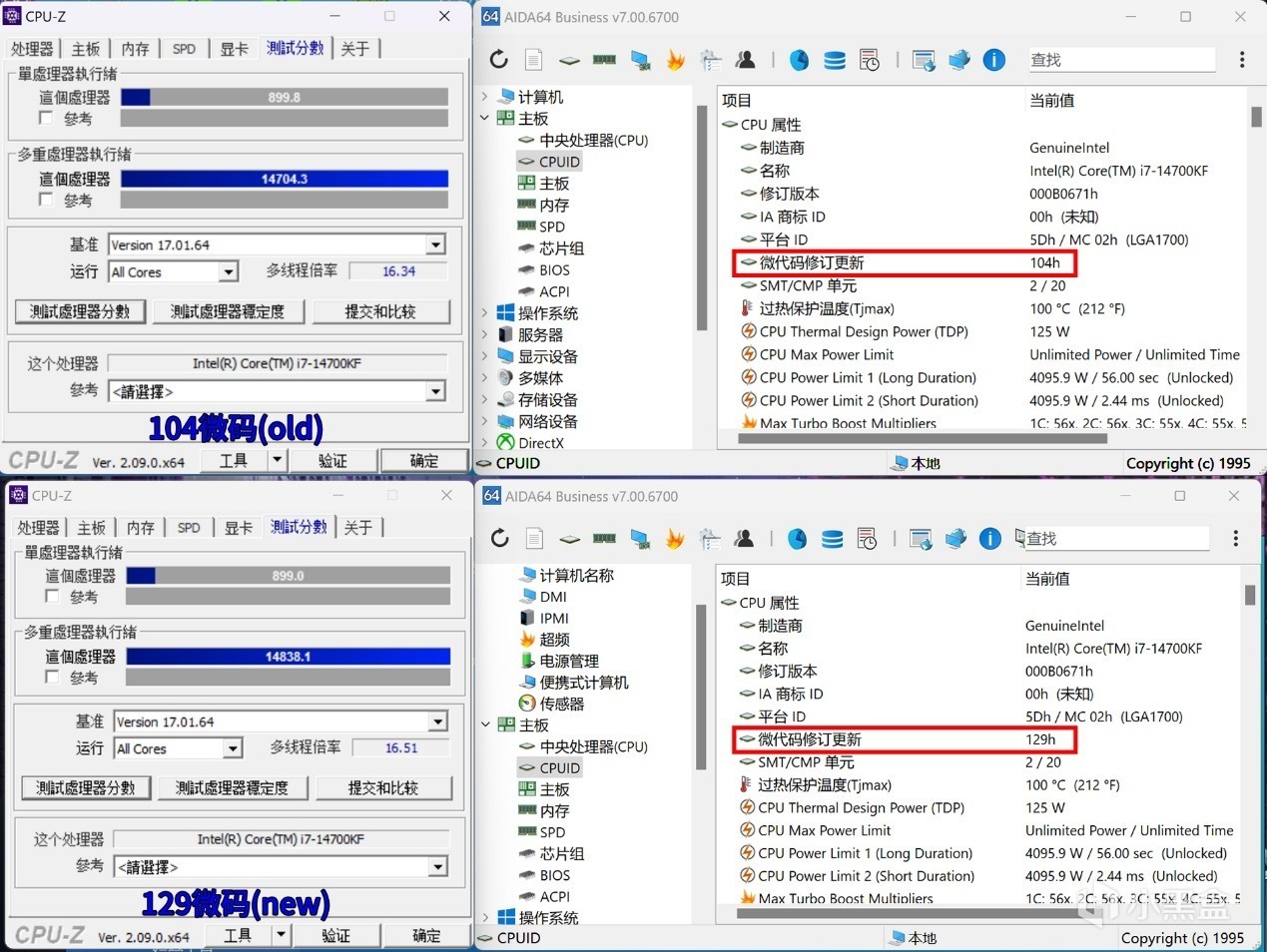The height and width of the screenshot is (952, 1267).
Task: Tick single-thread 參考 checkbox in bottom CPU-Z
Action: (x=52, y=596)
